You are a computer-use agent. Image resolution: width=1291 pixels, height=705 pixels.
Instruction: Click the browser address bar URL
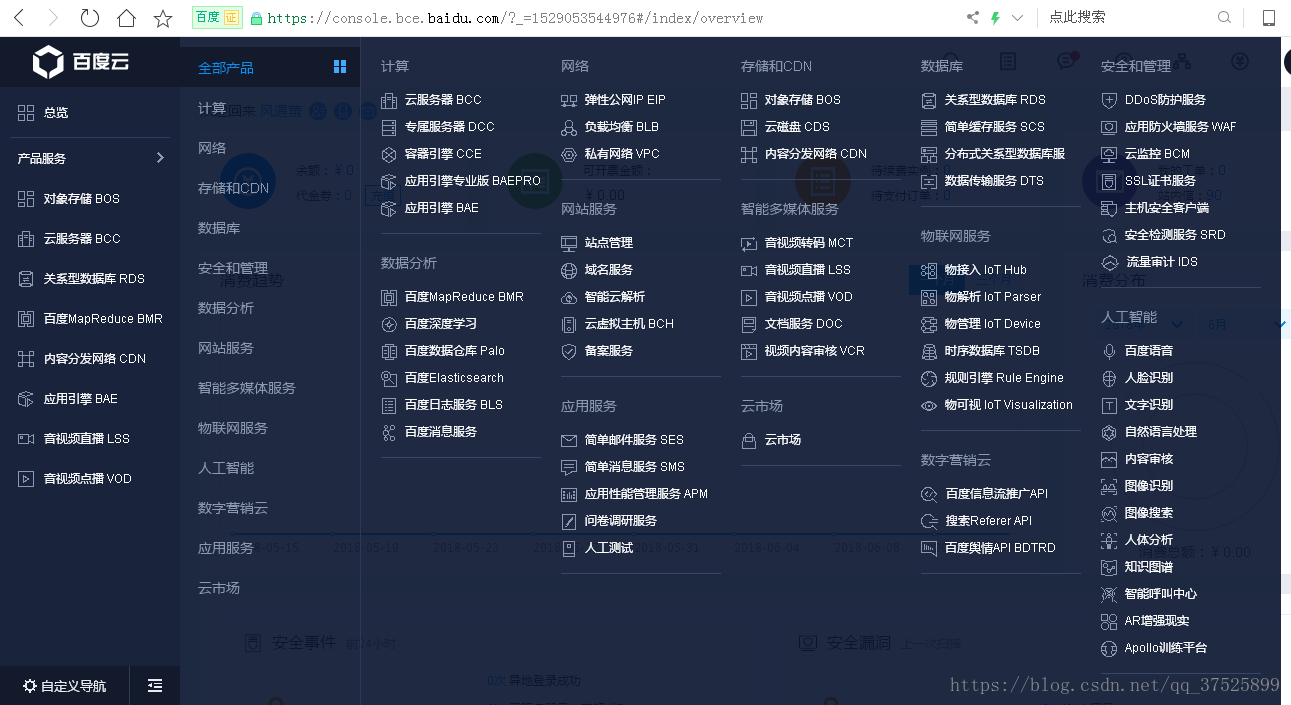515,18
